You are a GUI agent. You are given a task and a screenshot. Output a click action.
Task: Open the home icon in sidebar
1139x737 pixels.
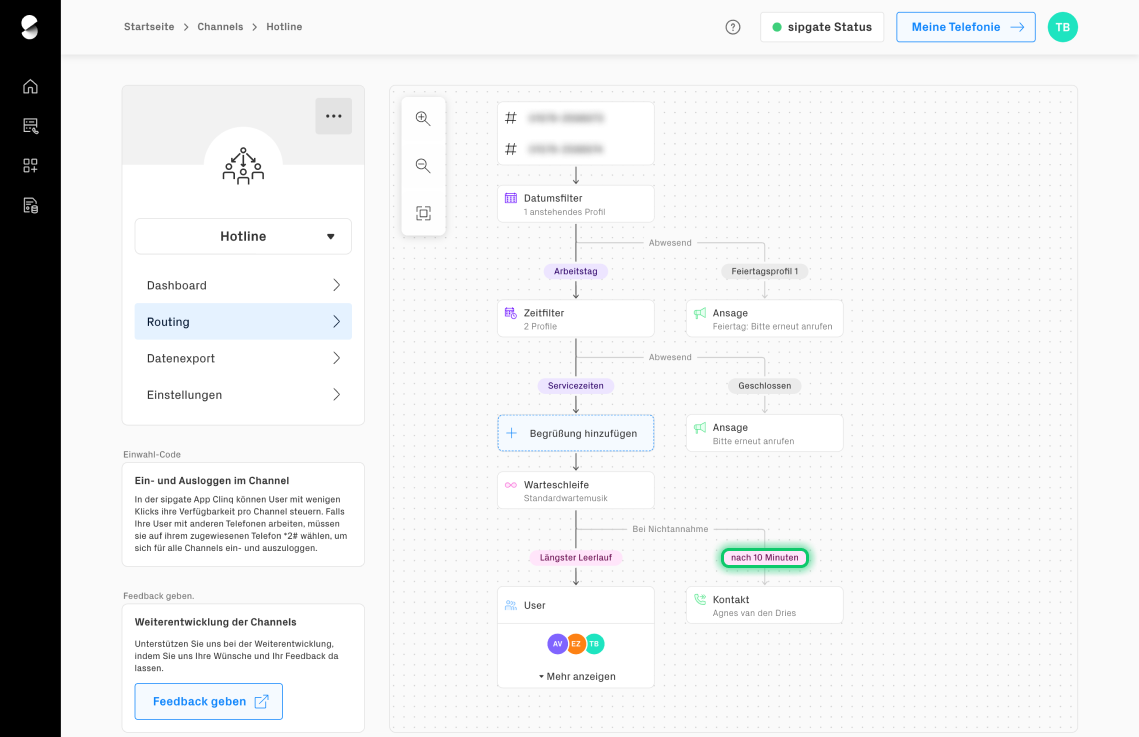(x=30, y=86)
